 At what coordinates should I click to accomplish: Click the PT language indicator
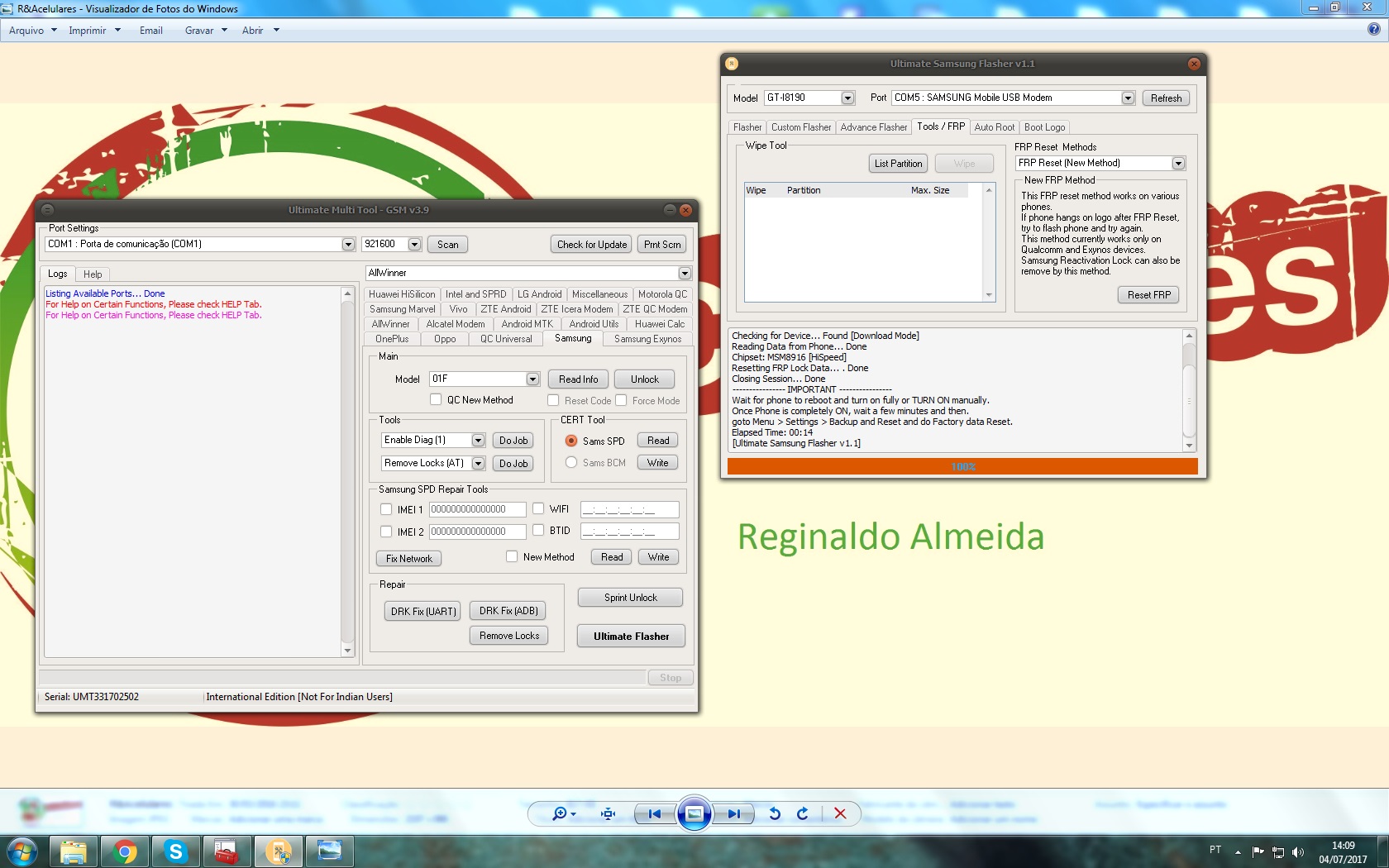click(1215, 850)
